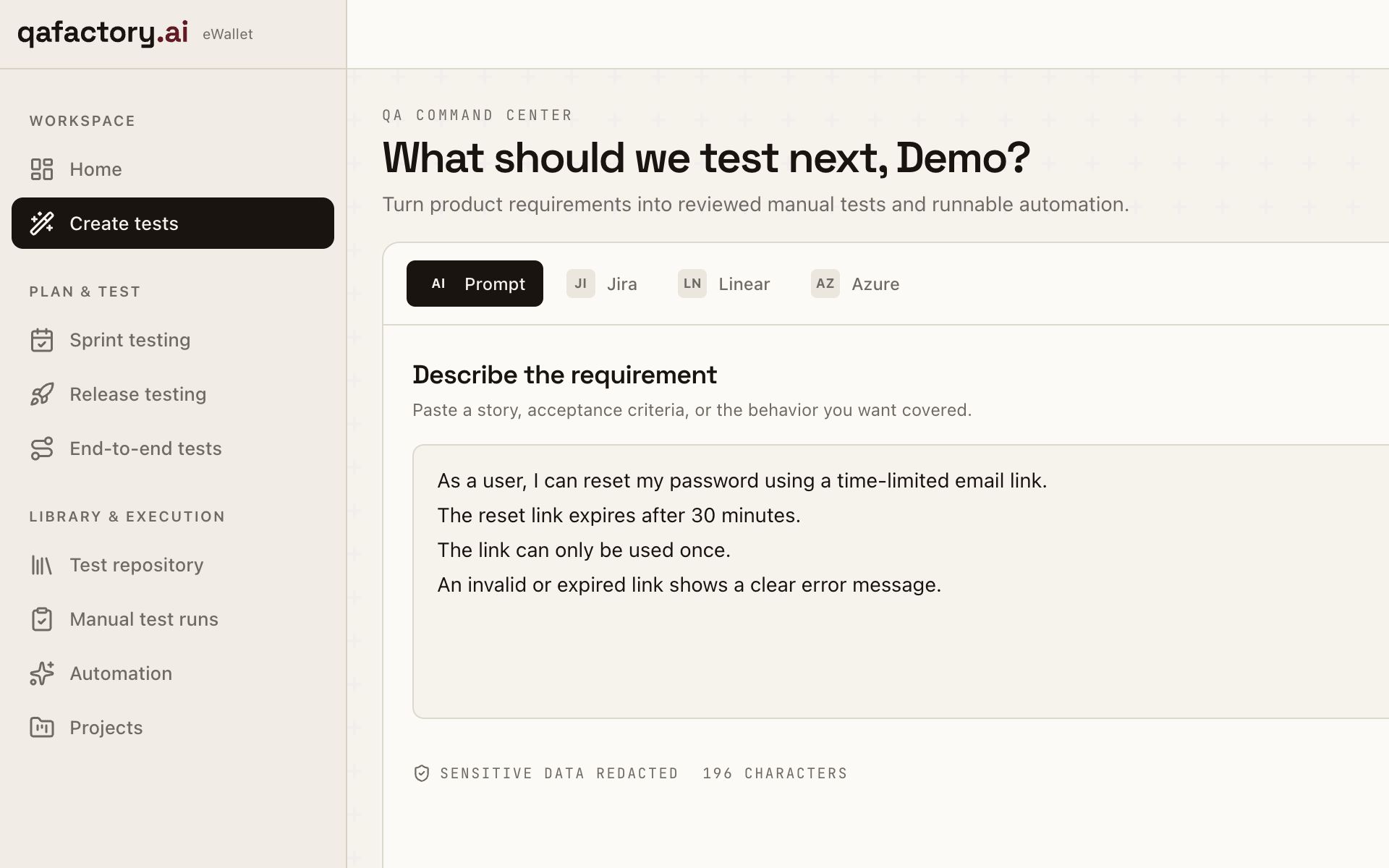Click the magic wand Create tests icon

point(42,224)
